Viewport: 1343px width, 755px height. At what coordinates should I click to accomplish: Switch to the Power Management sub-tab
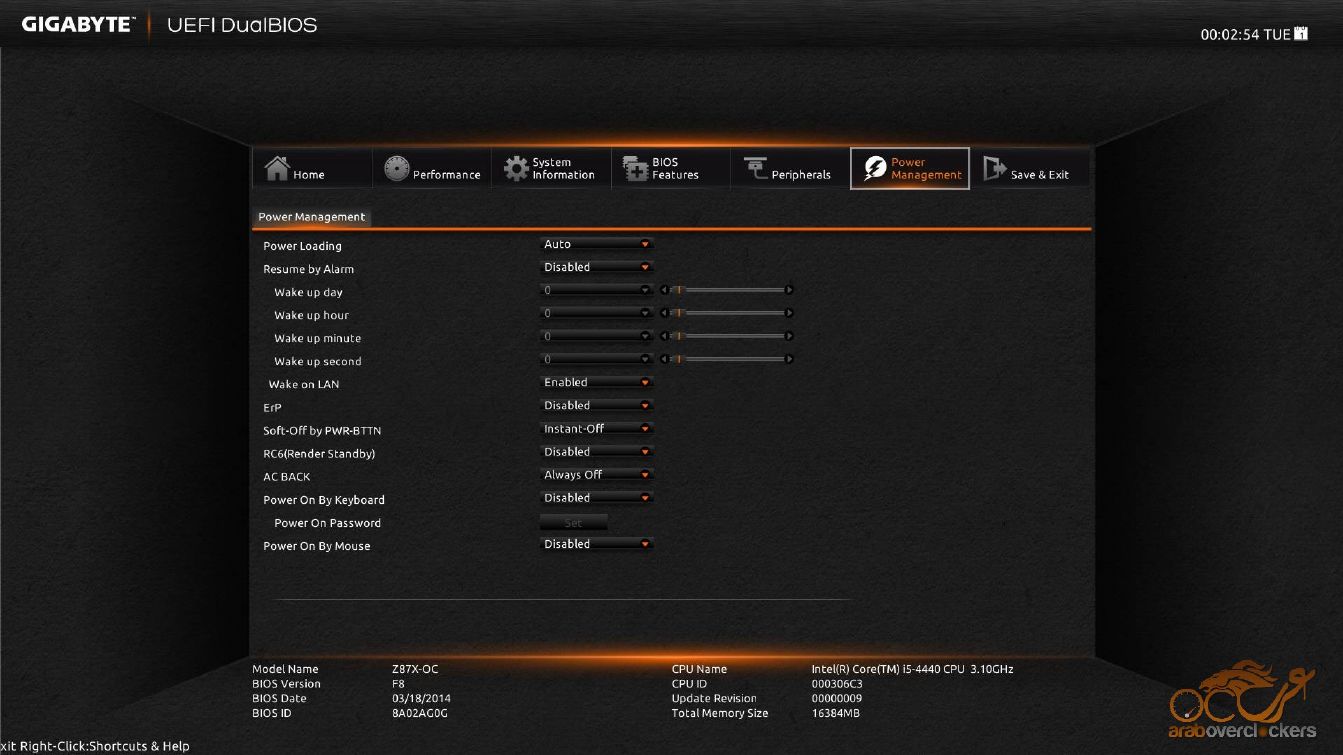pos(311,217)
